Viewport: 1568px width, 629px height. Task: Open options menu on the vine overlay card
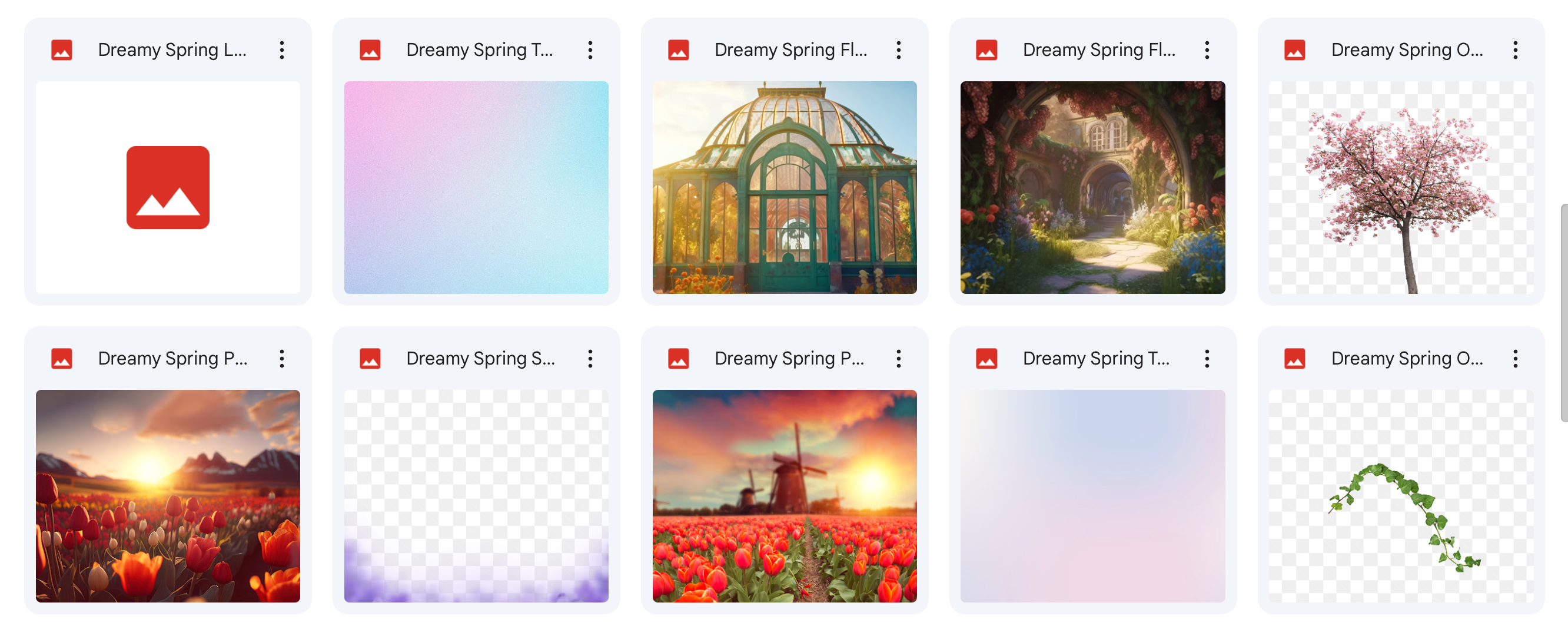[x=1516, y=359]
